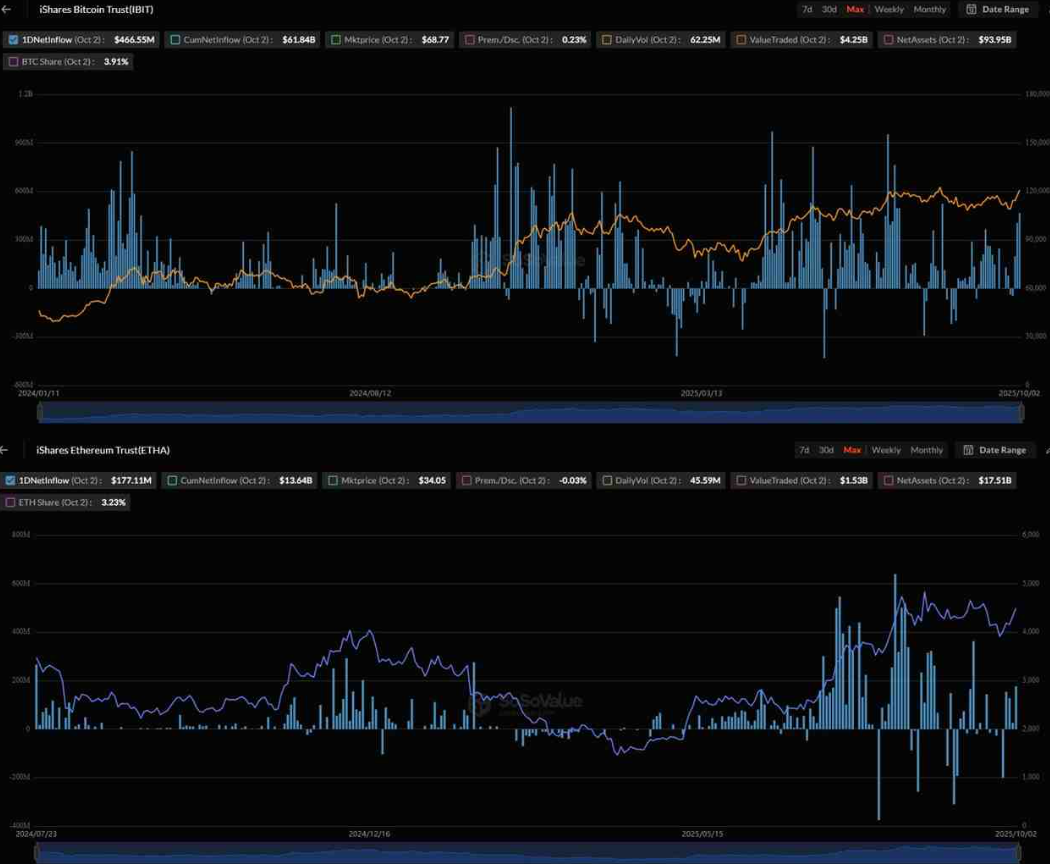
Task: Click left handle of IBIT timeline slider
Action: [x=40, y=413]
